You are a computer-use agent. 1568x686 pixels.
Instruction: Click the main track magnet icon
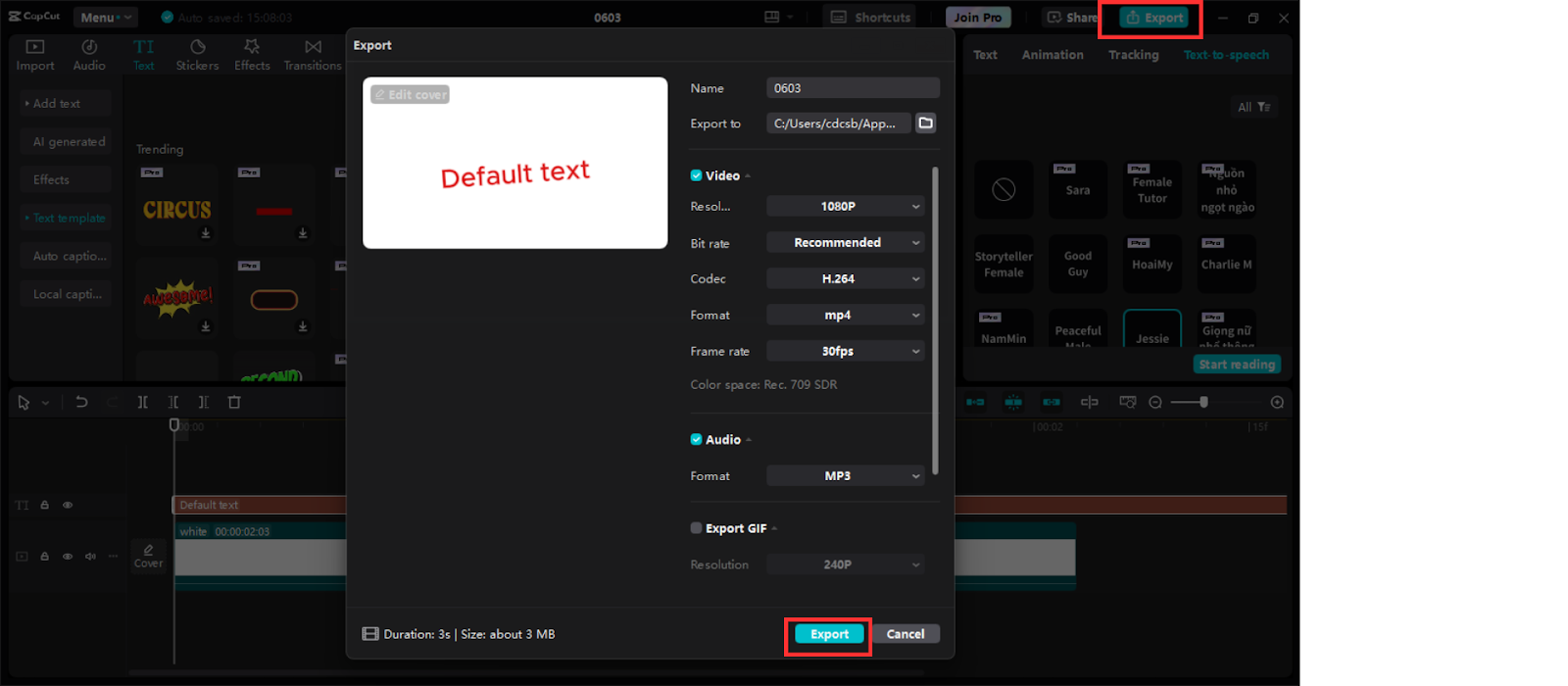coord(975,402)
